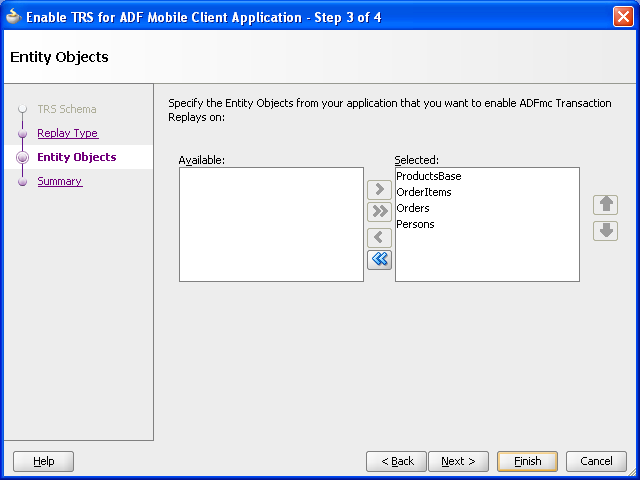
Task: Open Help for this wizard
Action: click(43, 461)
